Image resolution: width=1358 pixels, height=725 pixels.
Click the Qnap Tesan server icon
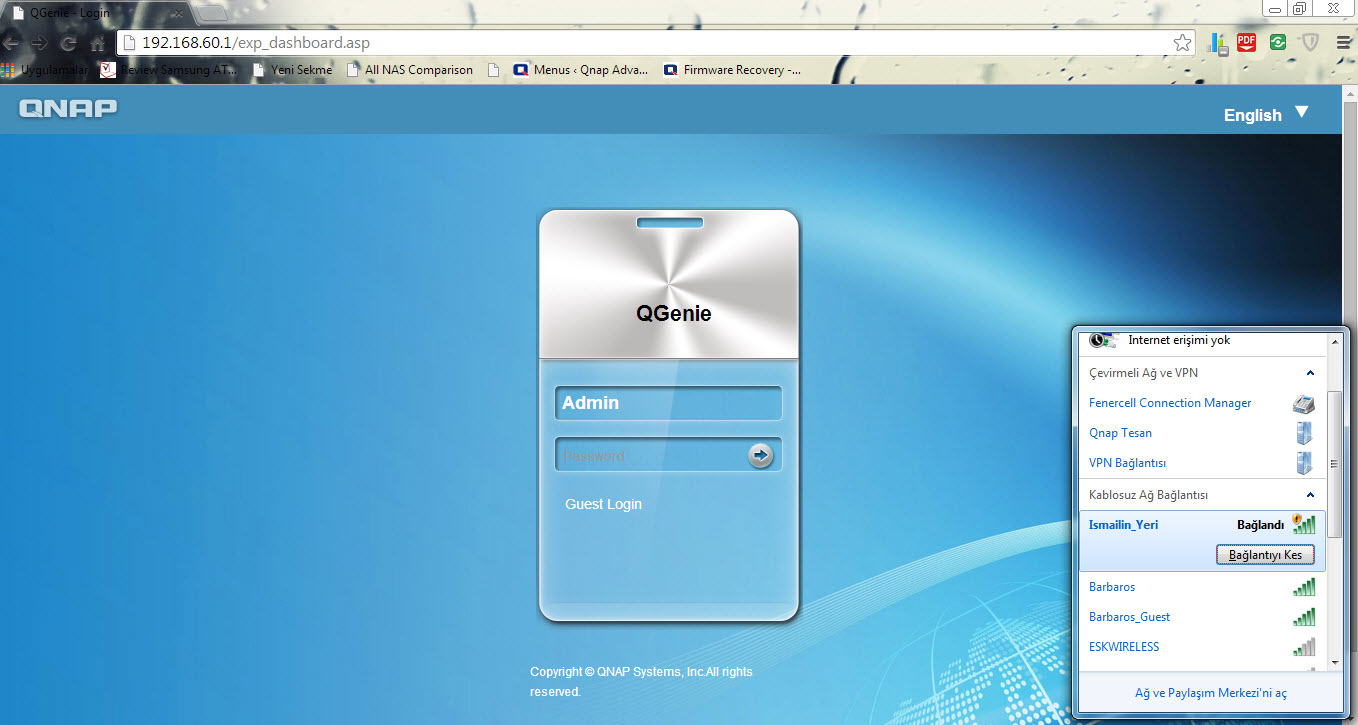pyautogui.click(x=1304, y=433)
